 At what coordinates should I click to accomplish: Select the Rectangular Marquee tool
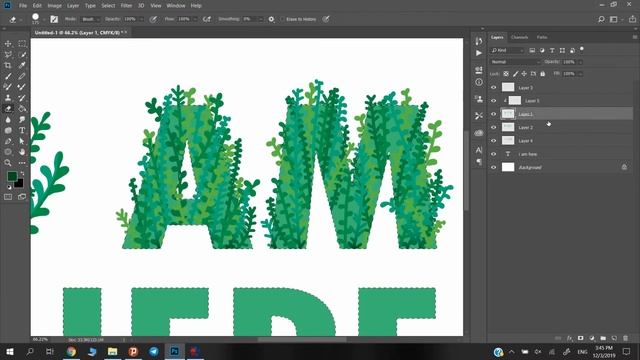point(22,44)
